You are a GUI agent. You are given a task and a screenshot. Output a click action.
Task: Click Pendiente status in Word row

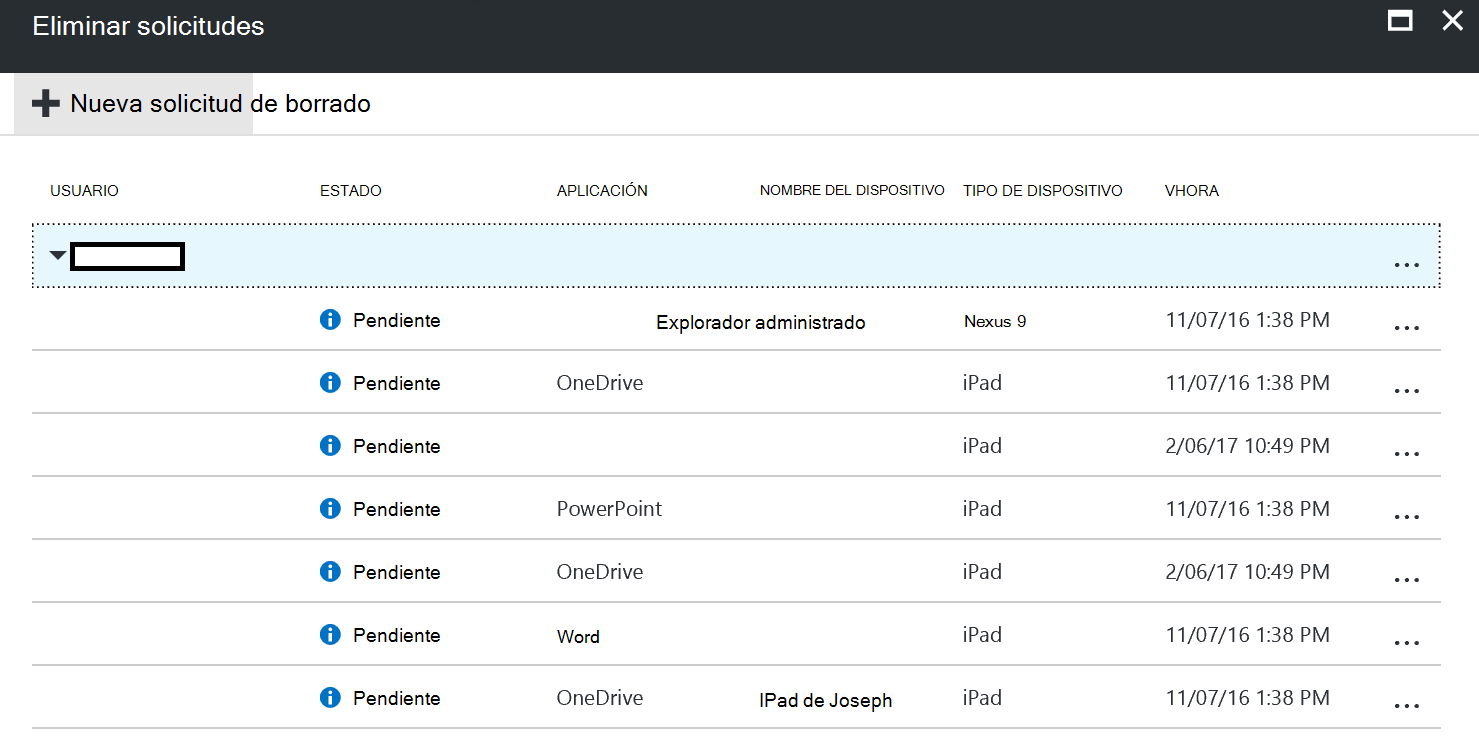click(x=397, y=635)
